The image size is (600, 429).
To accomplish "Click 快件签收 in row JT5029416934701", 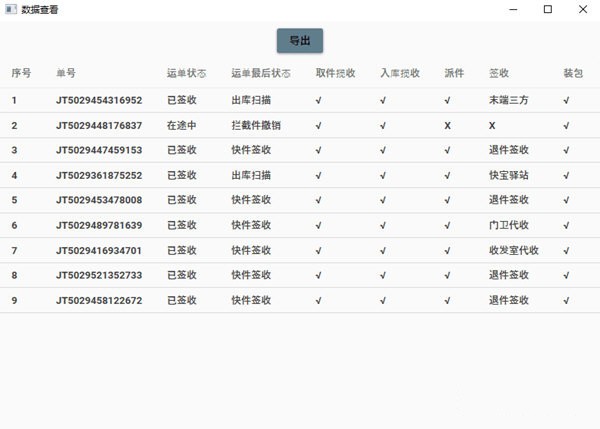I will pos(251,250).
